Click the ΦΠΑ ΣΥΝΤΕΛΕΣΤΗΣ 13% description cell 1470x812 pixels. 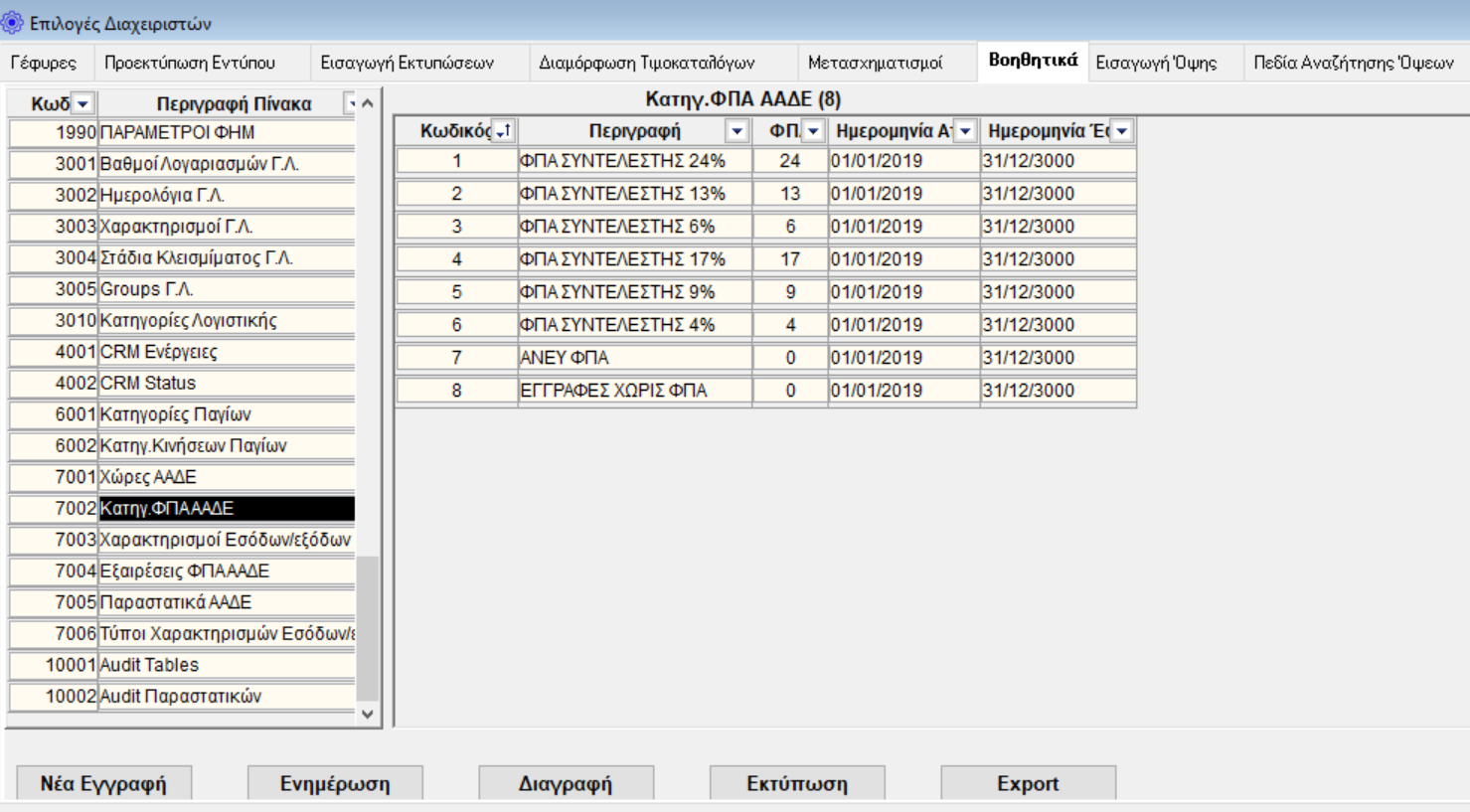(633, 194)
